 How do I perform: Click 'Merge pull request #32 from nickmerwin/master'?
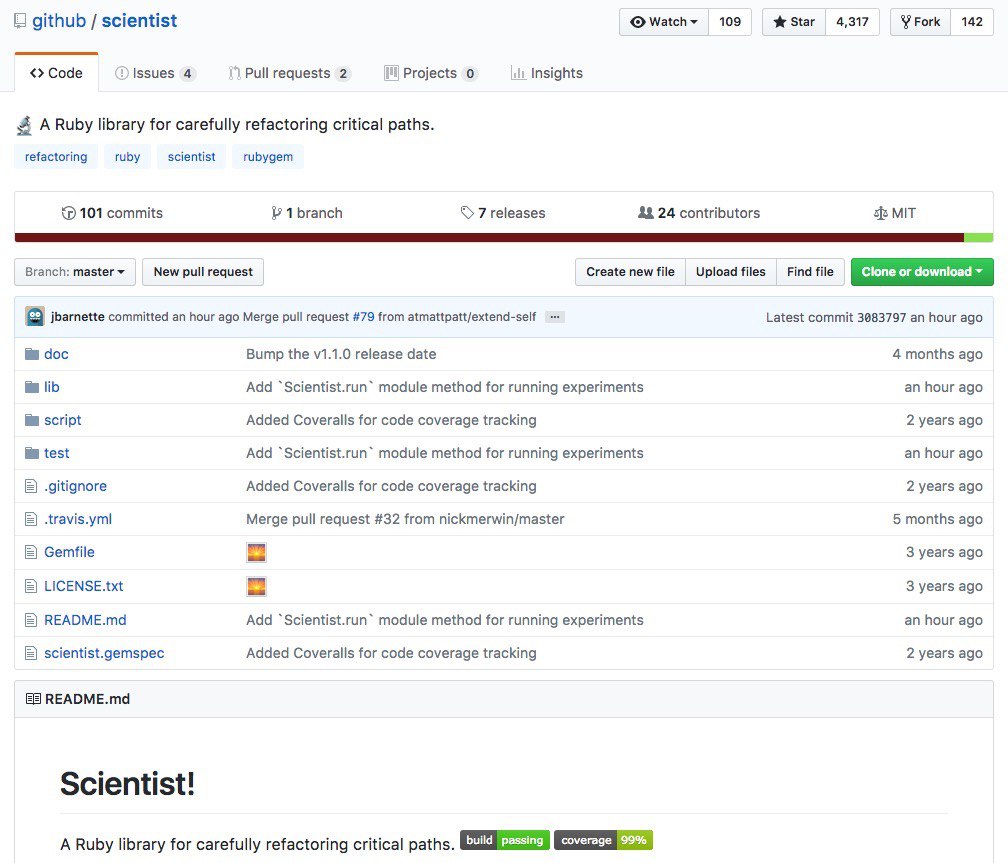point(405,519)
